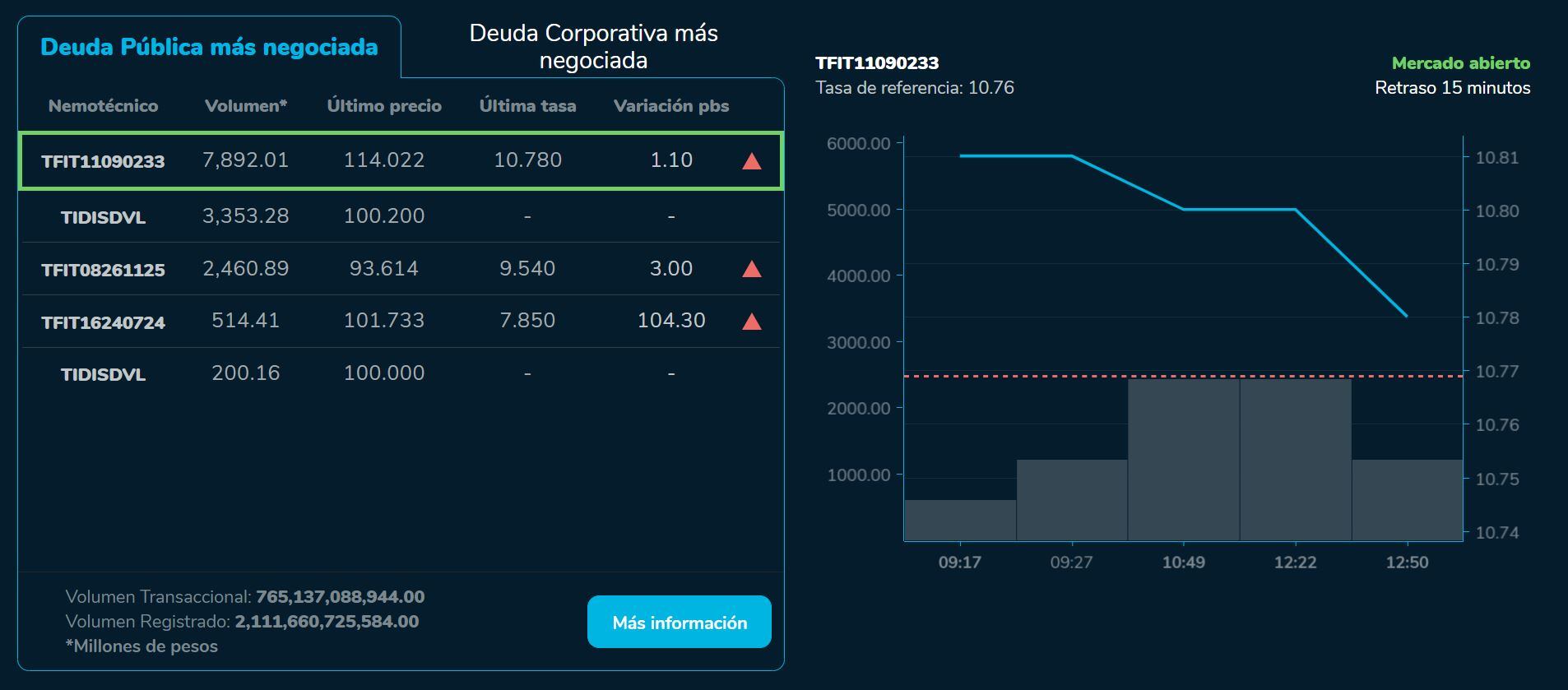Select the Nemotécnico column header
Viewport: 1568px width, 690px height.
(x=104, y=105)
